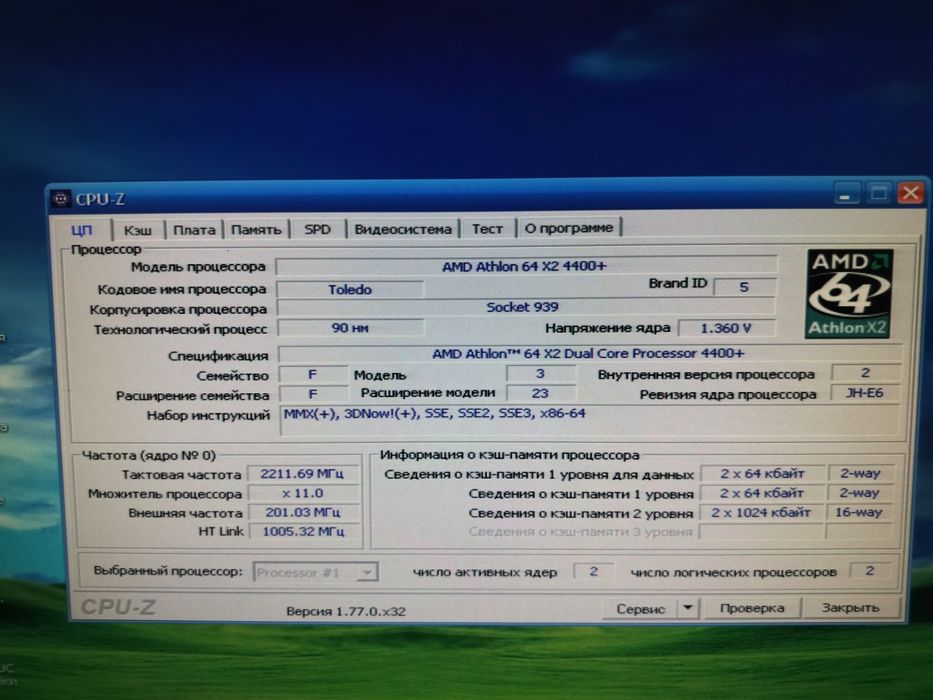
Task: Minimize the CPU-Z window
Action: click(845, 193)
